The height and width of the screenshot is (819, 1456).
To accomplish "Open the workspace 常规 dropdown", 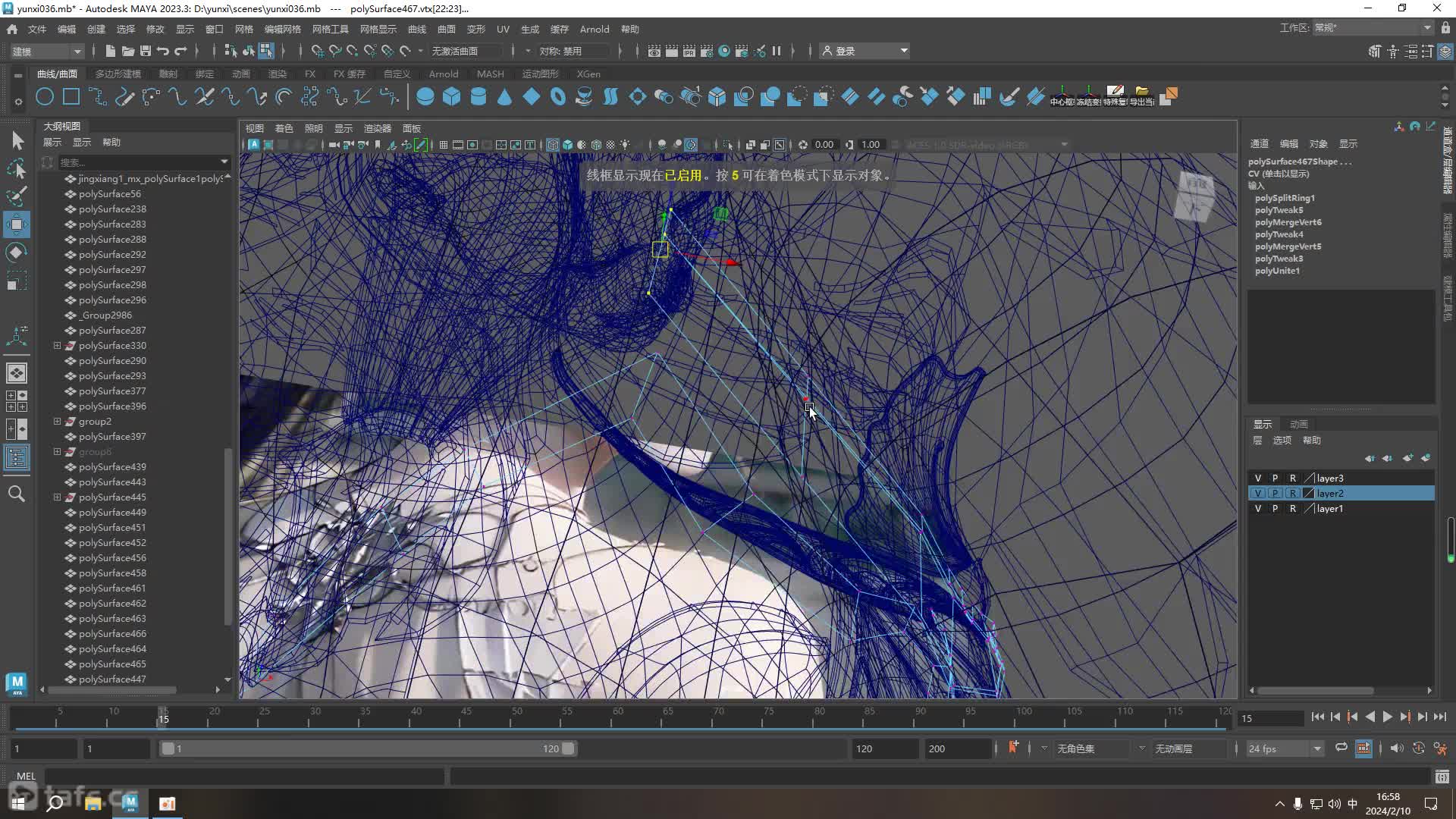I will click(1373, 28).
